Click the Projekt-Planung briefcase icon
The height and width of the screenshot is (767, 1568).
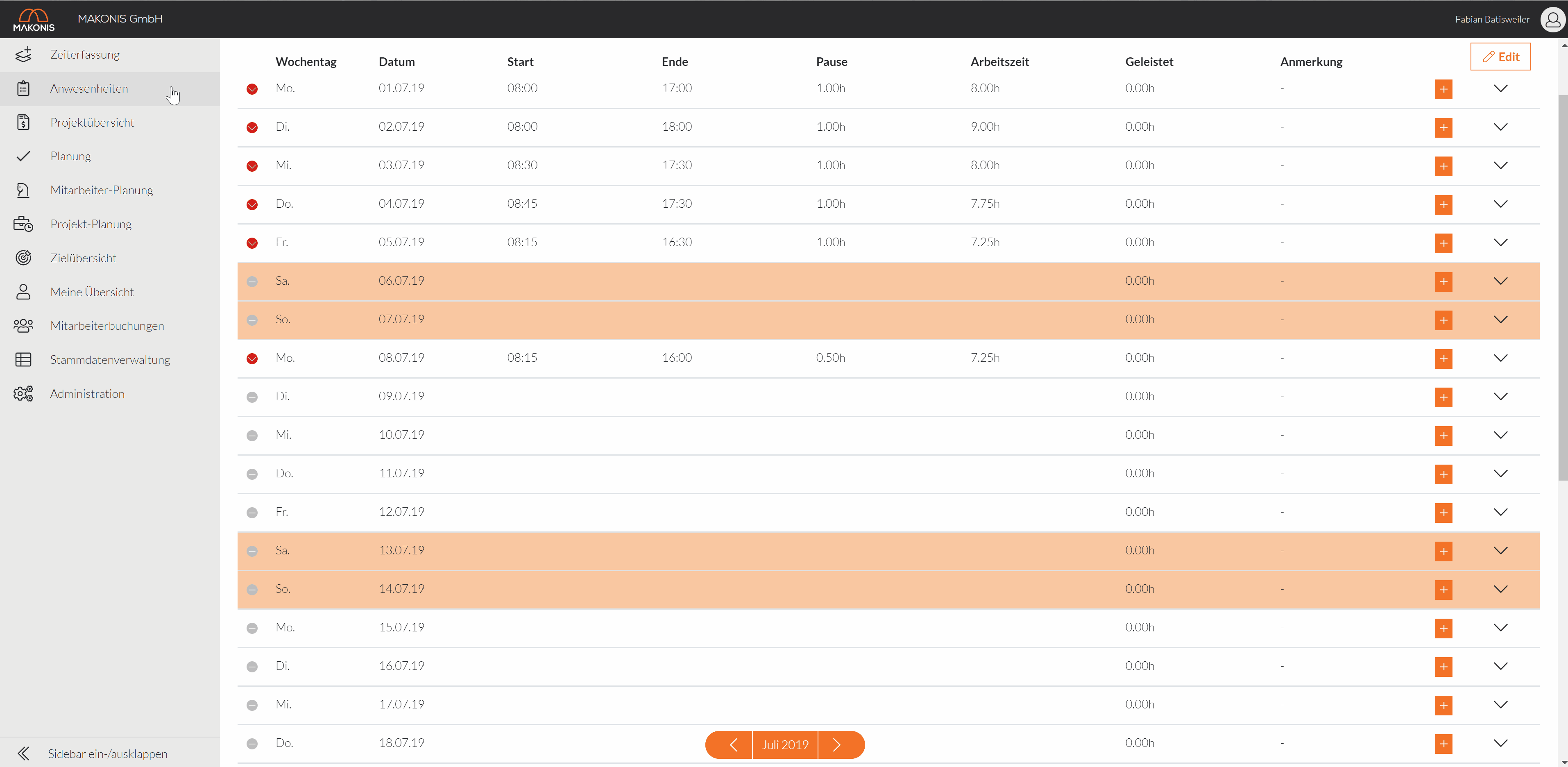23,224
